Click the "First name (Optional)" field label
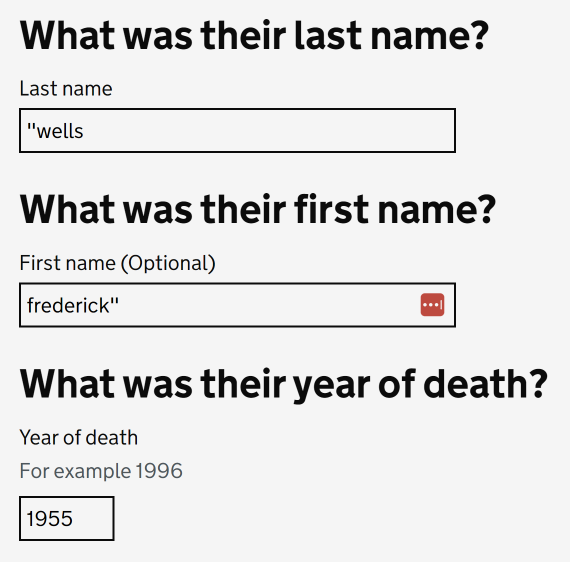Image resolution: width=570 pixels, height=562 pixels. point(117,263)
